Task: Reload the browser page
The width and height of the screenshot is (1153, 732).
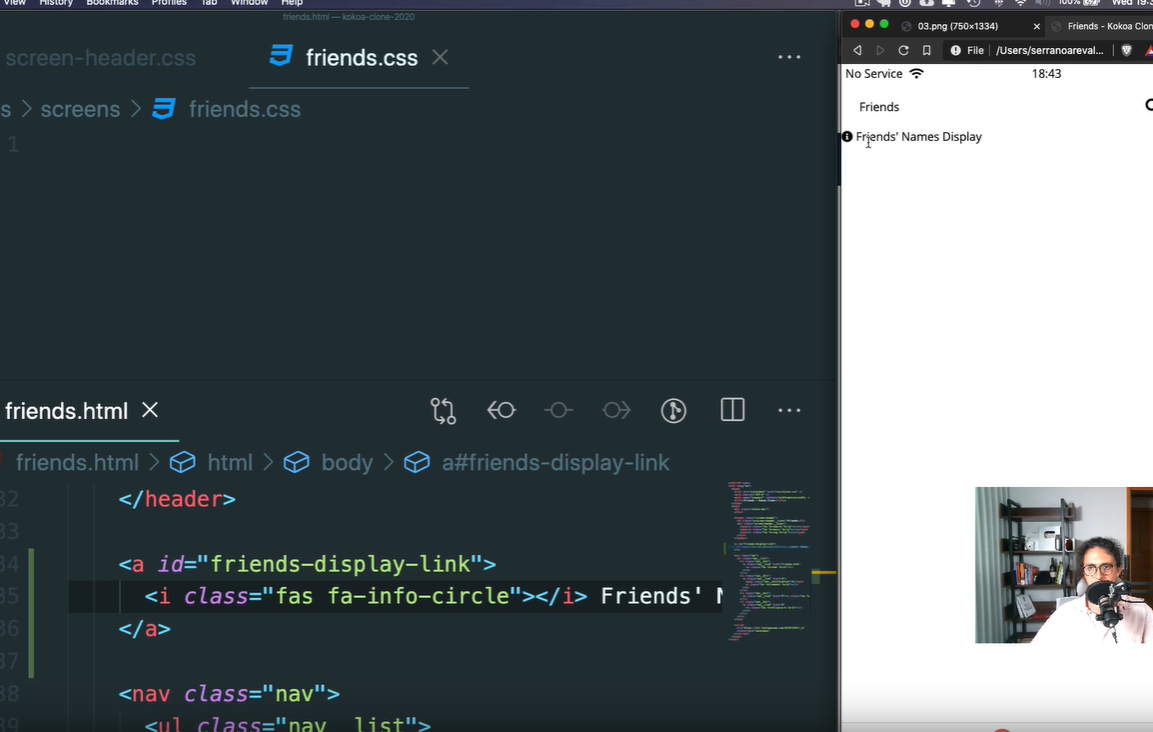Action: pyautogui.click(x=904, y=50)
